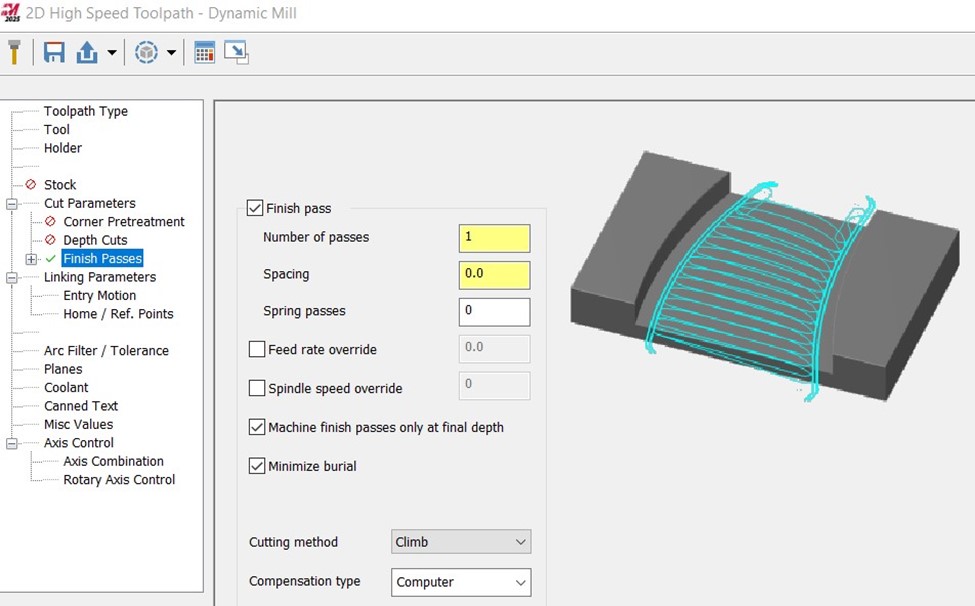Open the Canned Text page

tap(81, 406)
